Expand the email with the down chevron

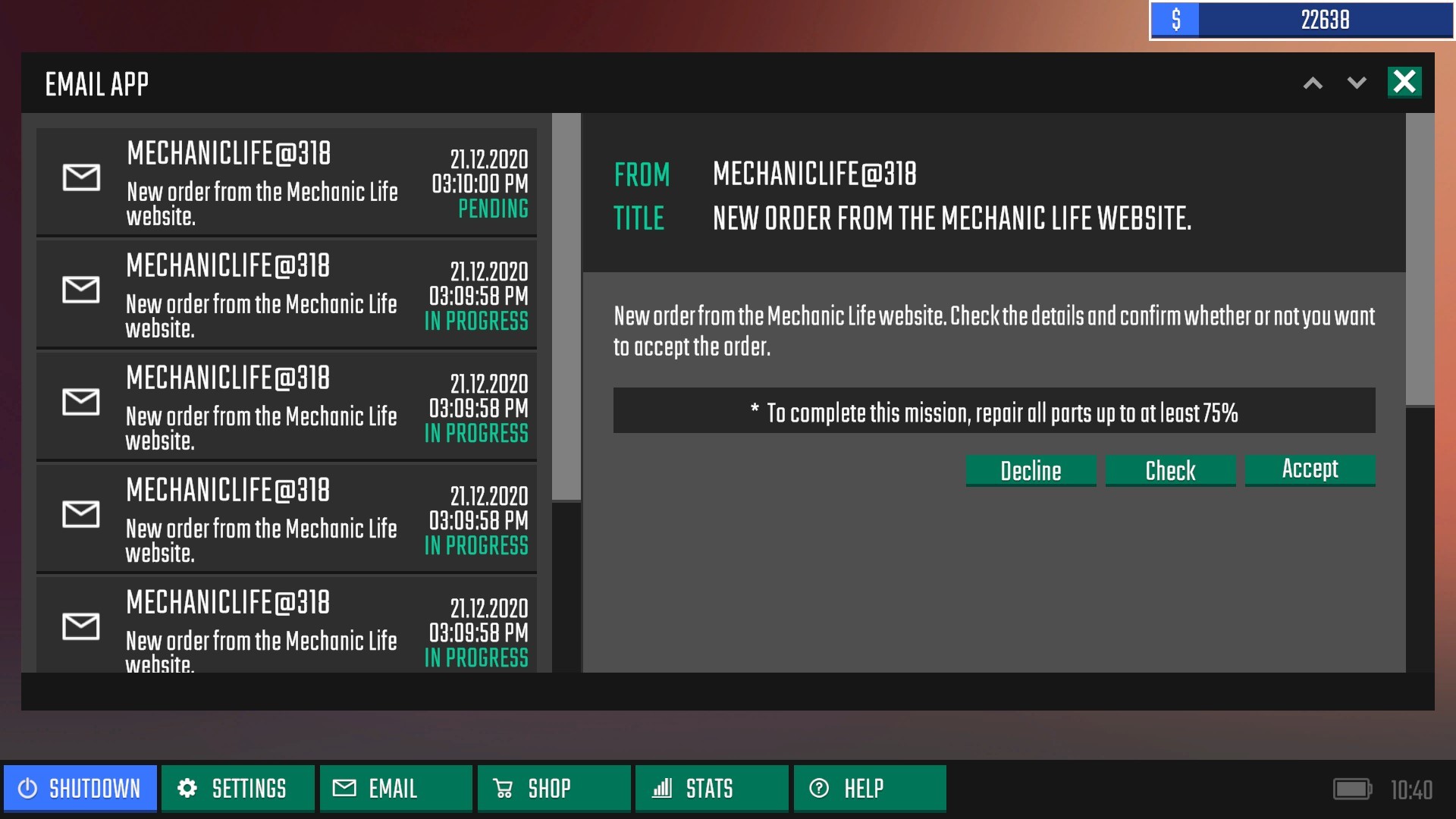[1357, 83]
